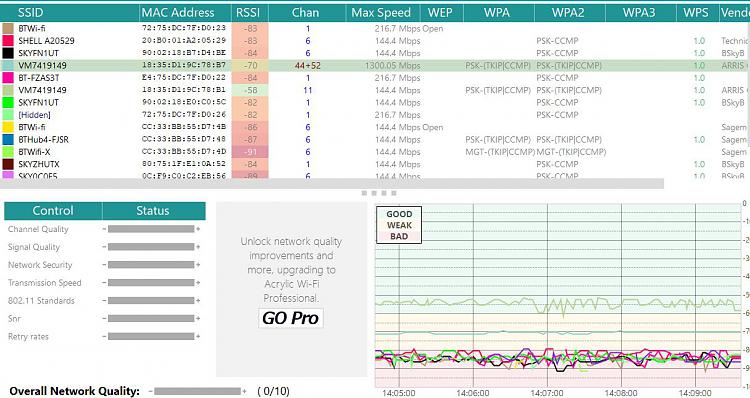750x398 pixels.
Task: Click the RSSI value -58
Action: click(250, 90)
